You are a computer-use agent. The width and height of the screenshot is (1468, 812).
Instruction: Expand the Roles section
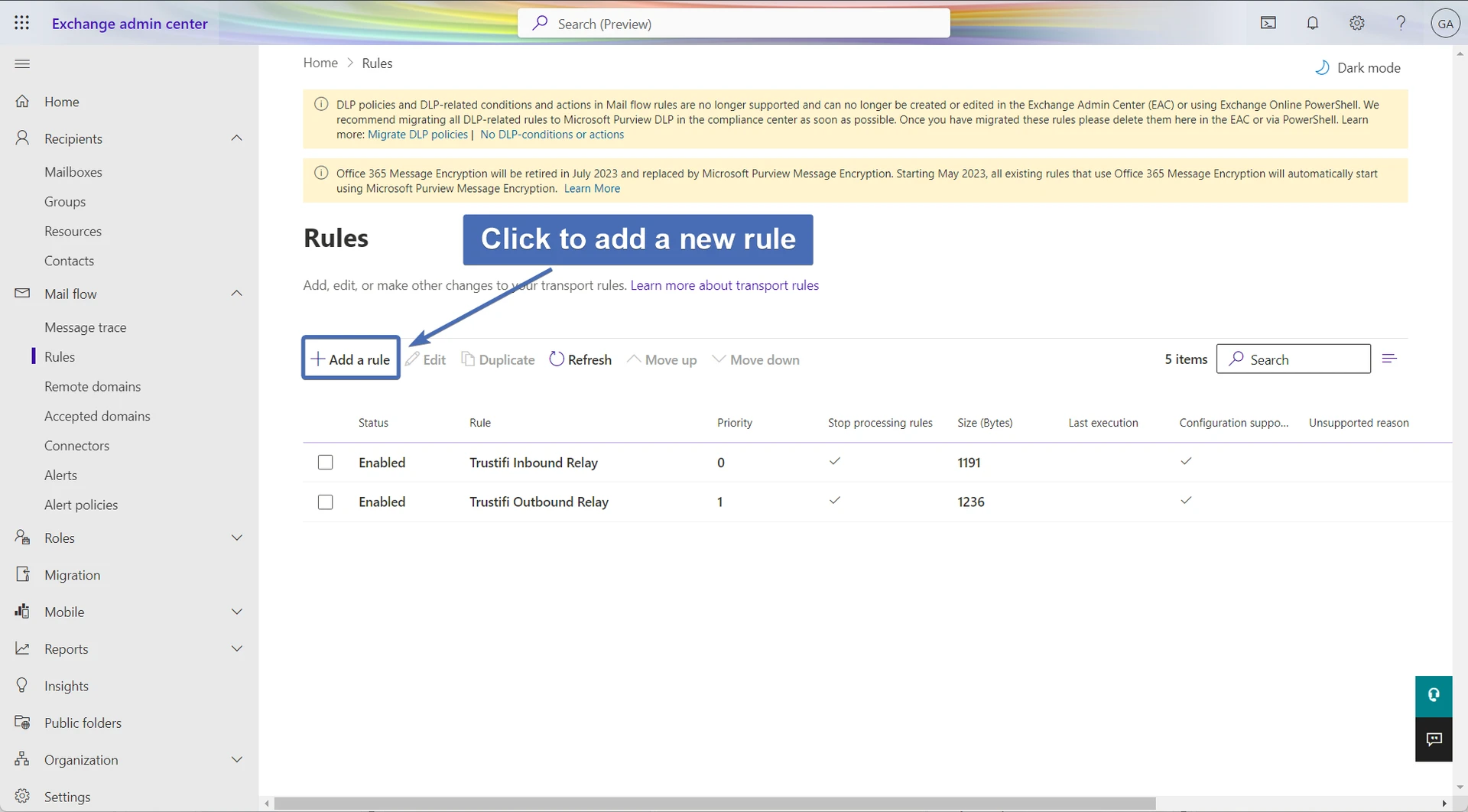(237, 538)
